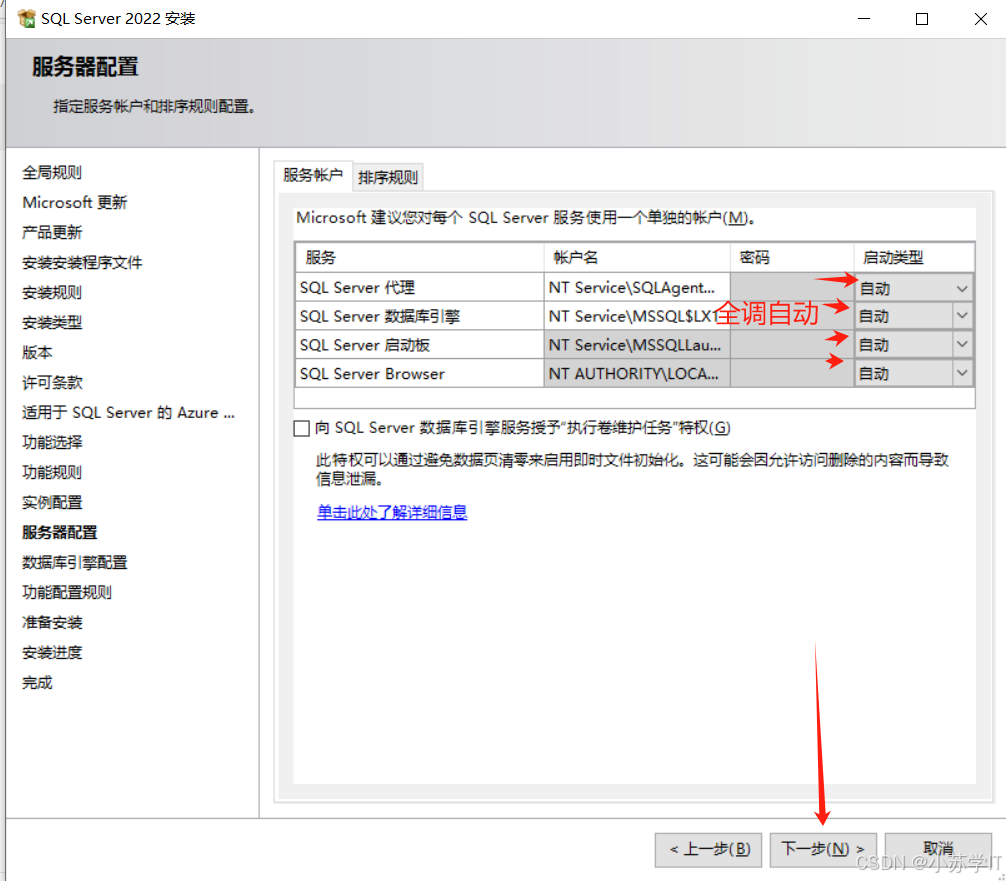This screenshot has width=1006, height=881.
Task: Select the SQL Server 启动板 service row
Action: pyautogui.click(x=420, y=345)
